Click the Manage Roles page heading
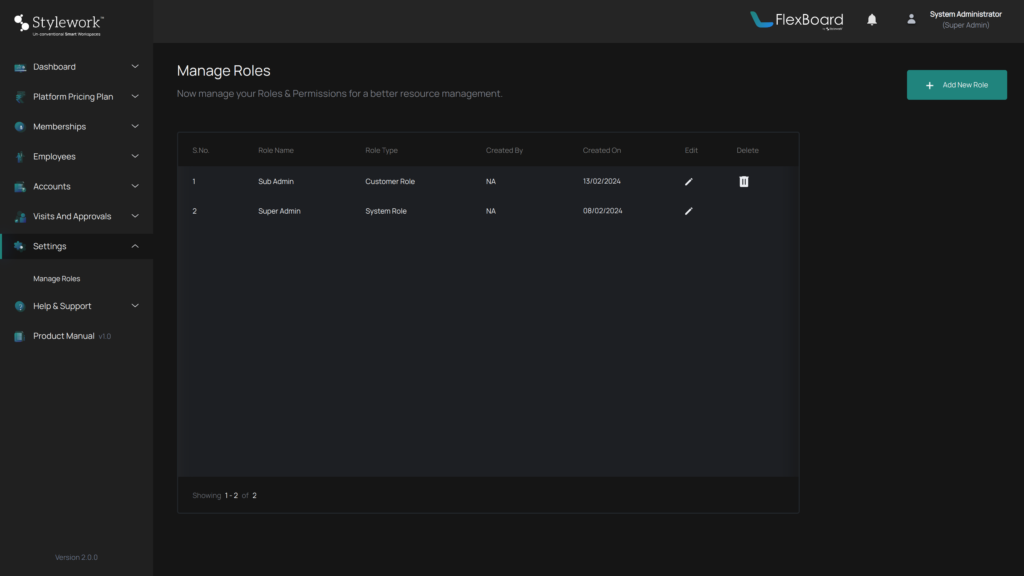 coord(223,71)
